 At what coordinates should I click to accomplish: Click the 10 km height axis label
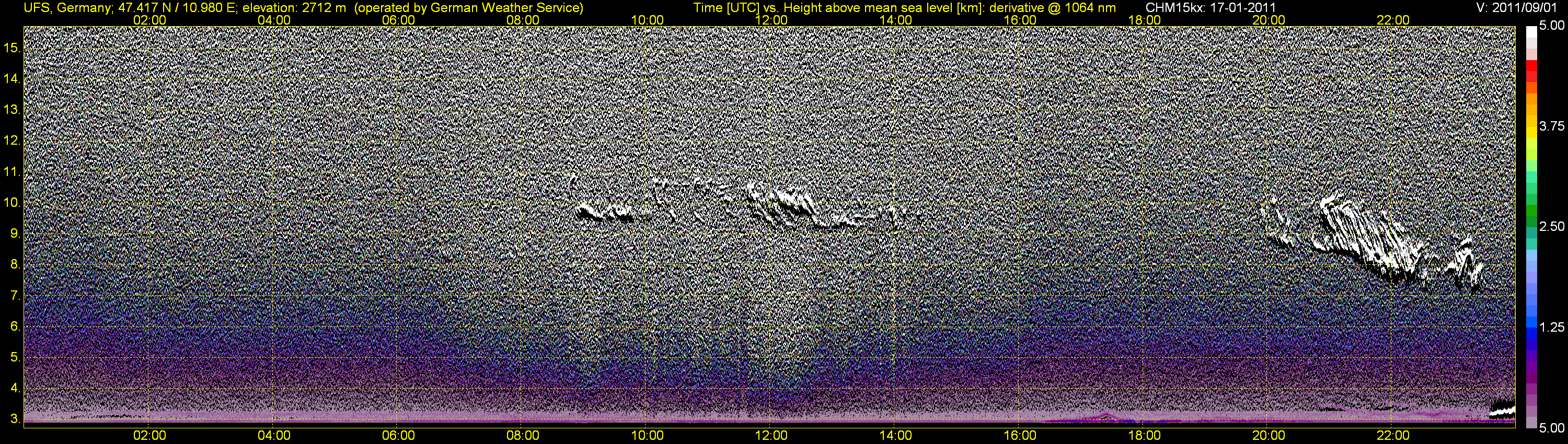pyautogui.click(x=12, y=203)
